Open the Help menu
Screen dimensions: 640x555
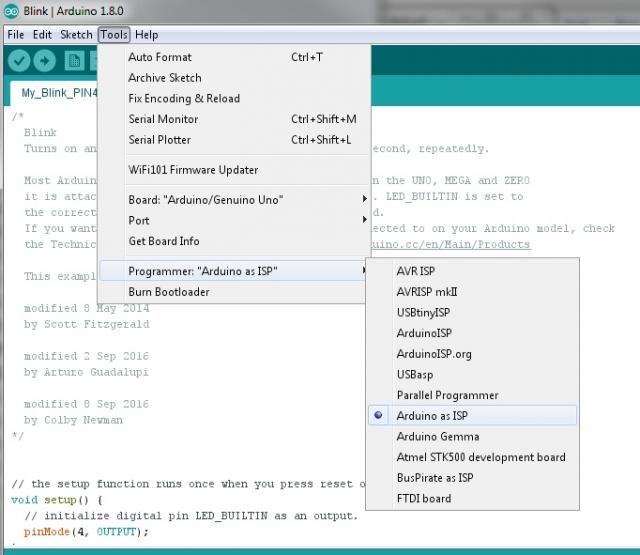(147, 35)
